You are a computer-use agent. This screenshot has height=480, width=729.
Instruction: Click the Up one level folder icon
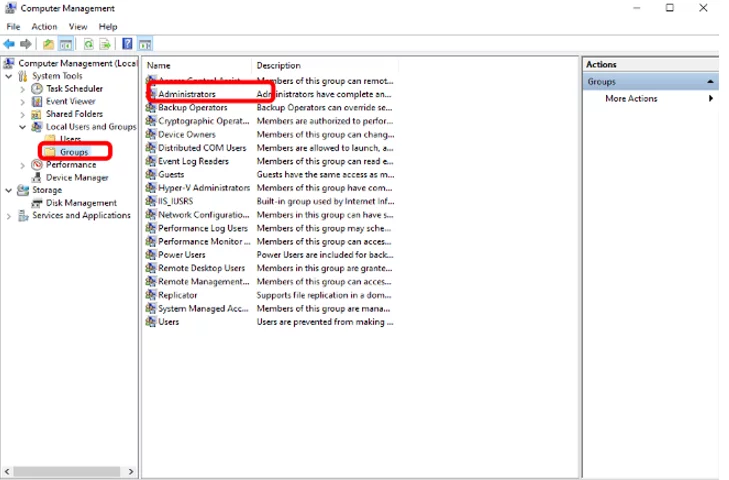[48, 44]
